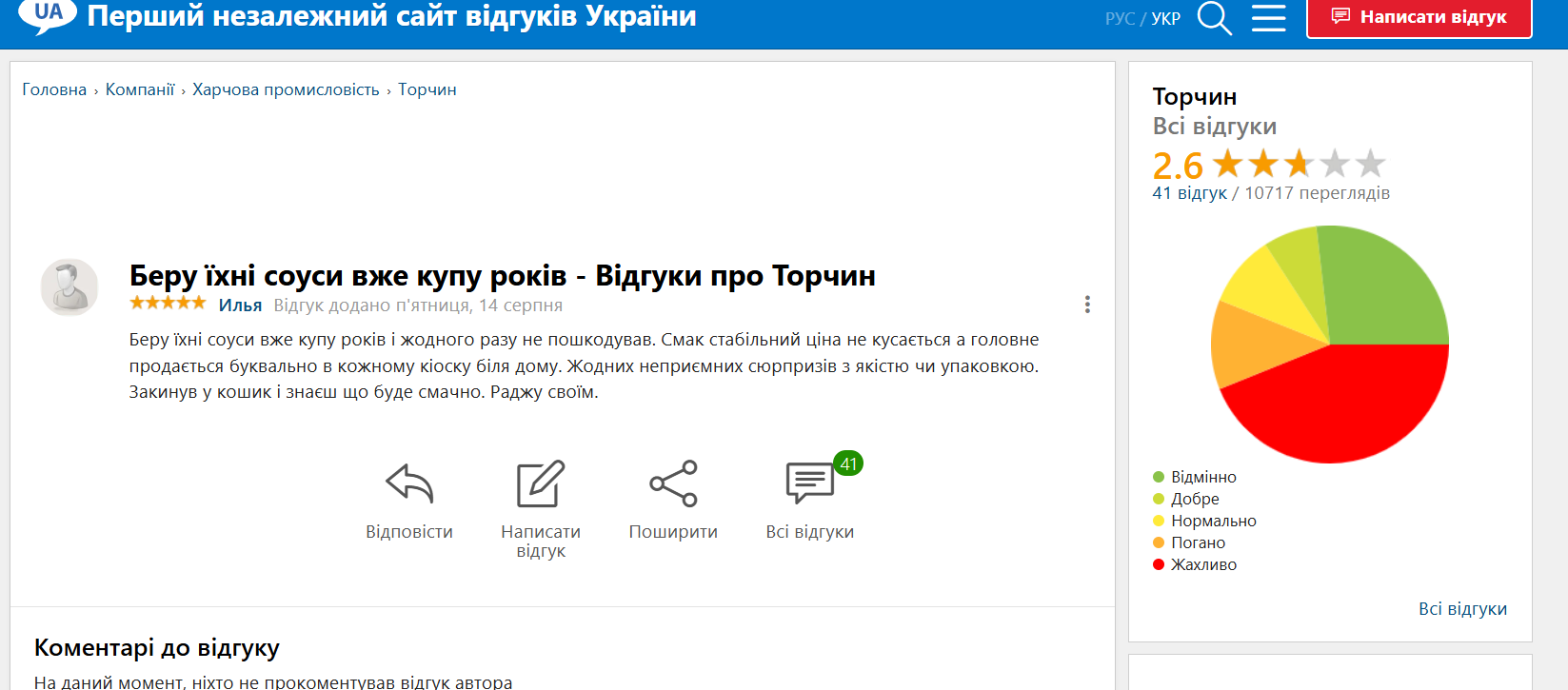
Task: Click the Погано legend entry
Action: 1189,542
